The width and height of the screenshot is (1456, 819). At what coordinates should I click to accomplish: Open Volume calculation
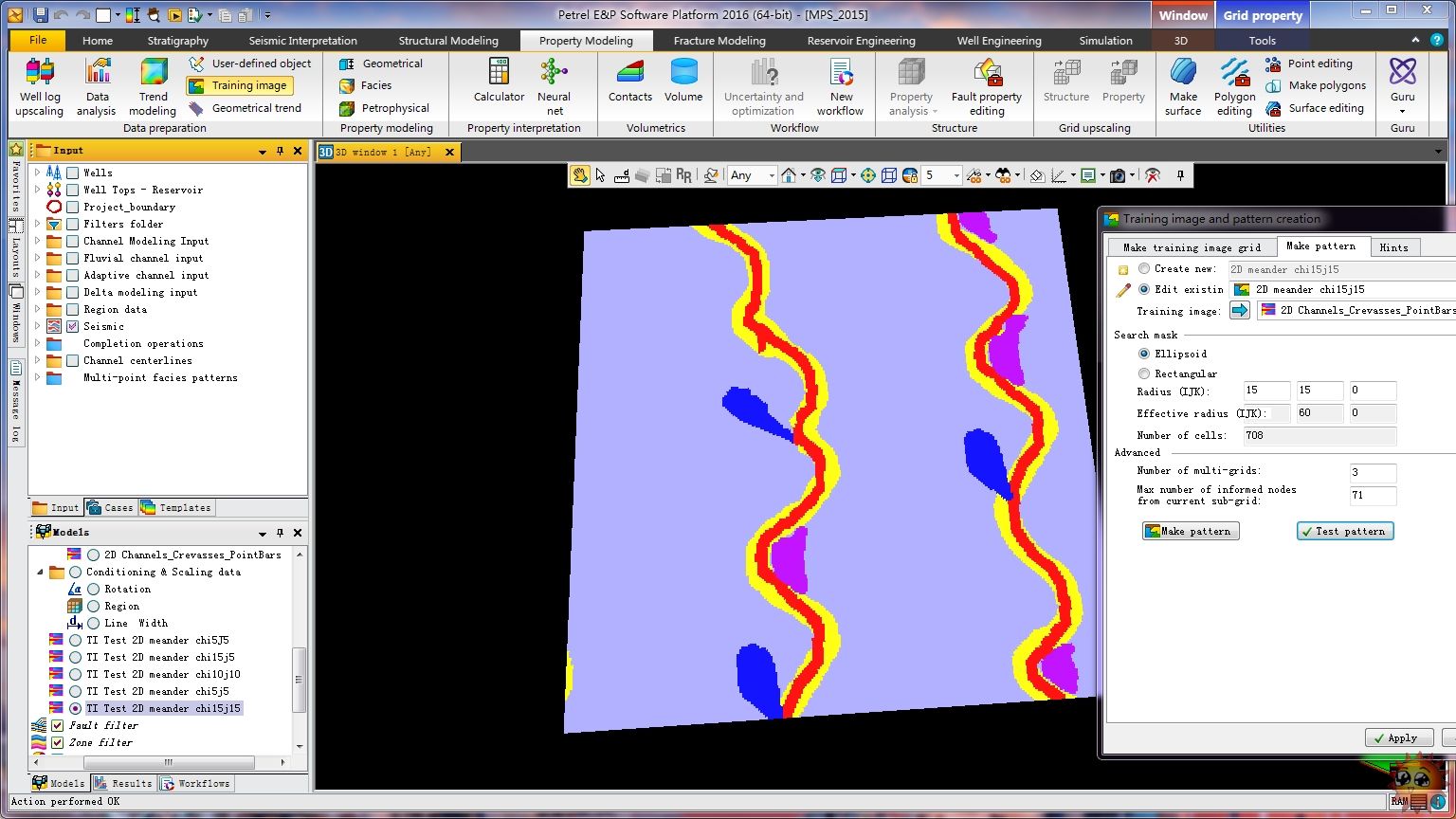click(x=683, y=80)
